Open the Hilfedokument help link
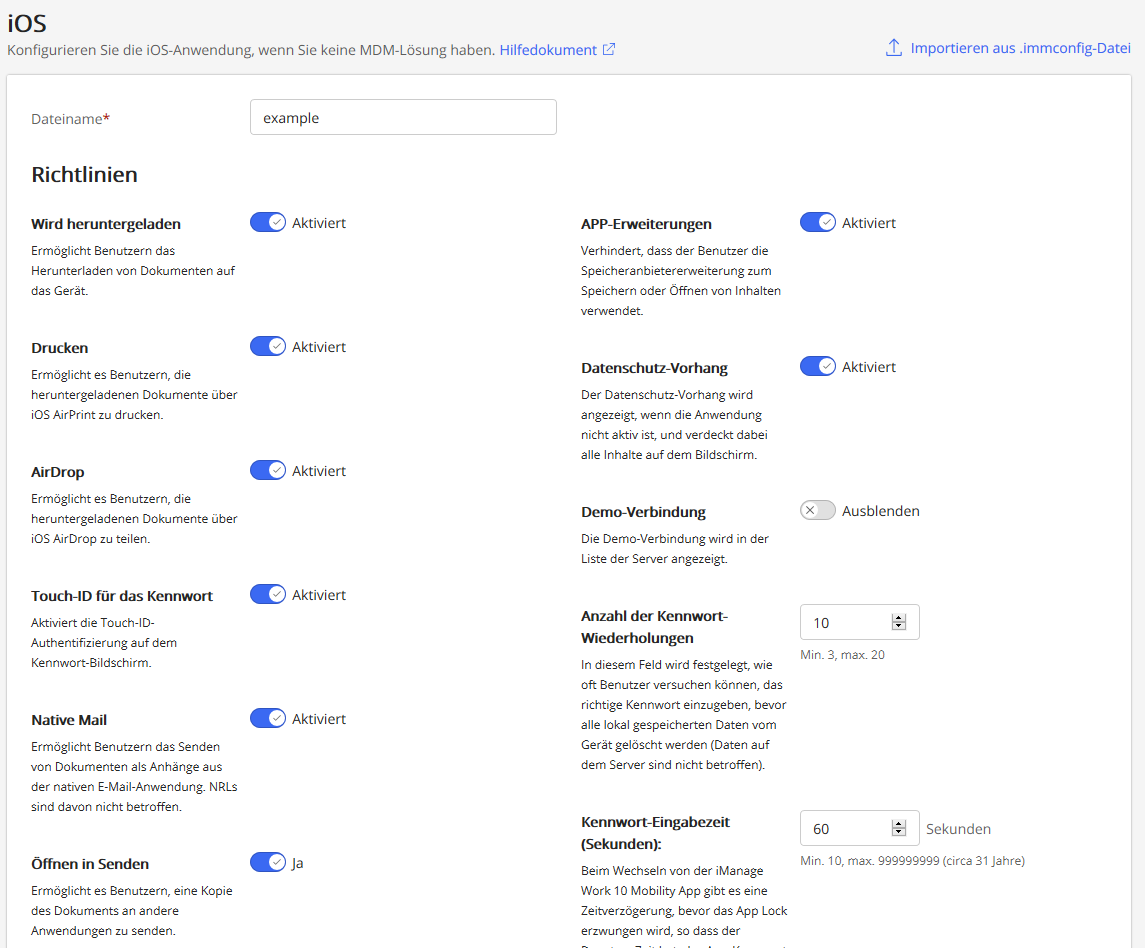 (548, 49)
